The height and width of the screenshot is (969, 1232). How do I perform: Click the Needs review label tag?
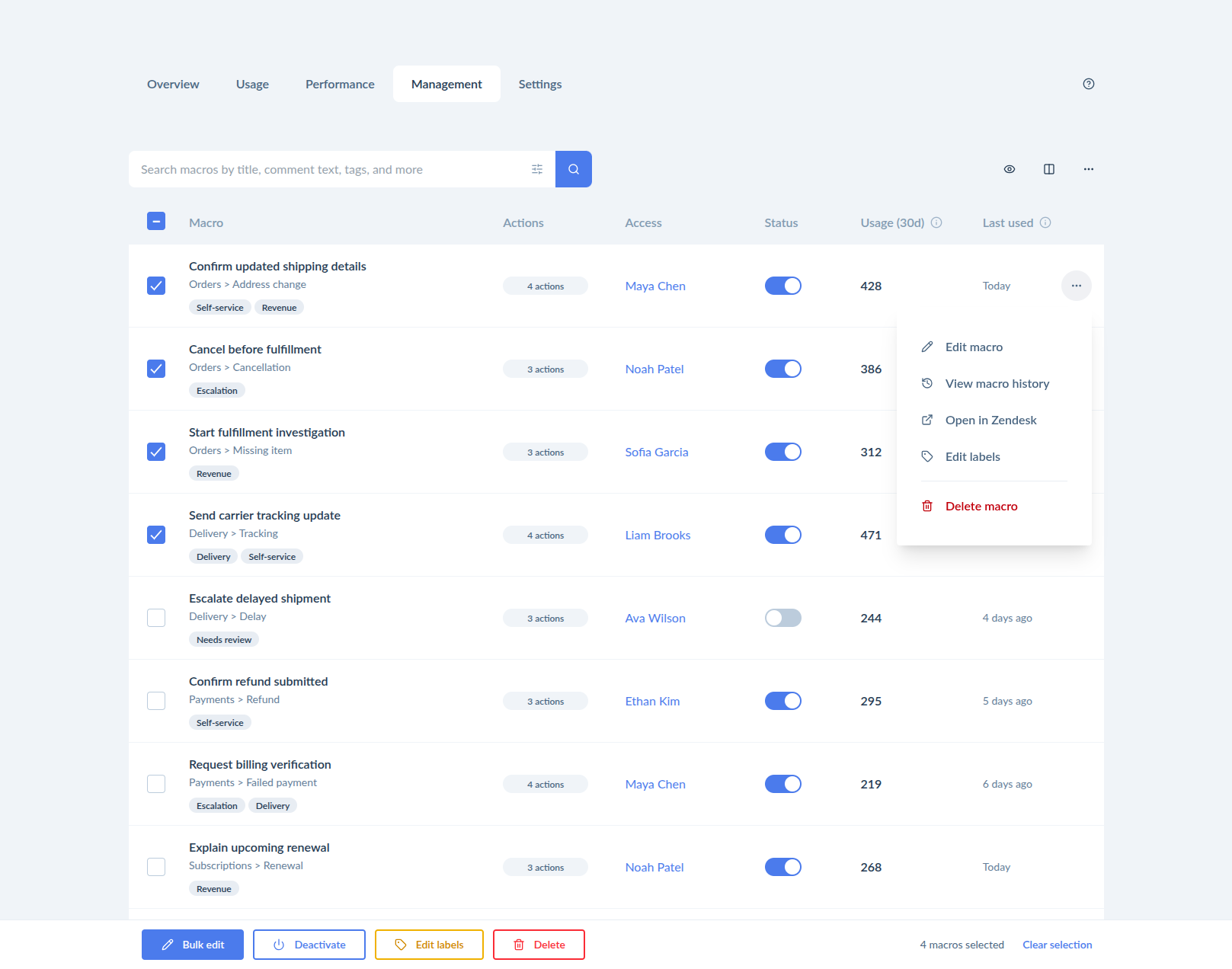pyautogui.click(x=224, y=640)
